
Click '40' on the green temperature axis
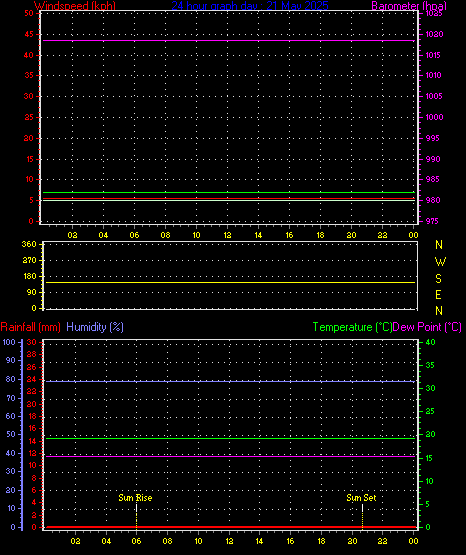click(430, 342)
